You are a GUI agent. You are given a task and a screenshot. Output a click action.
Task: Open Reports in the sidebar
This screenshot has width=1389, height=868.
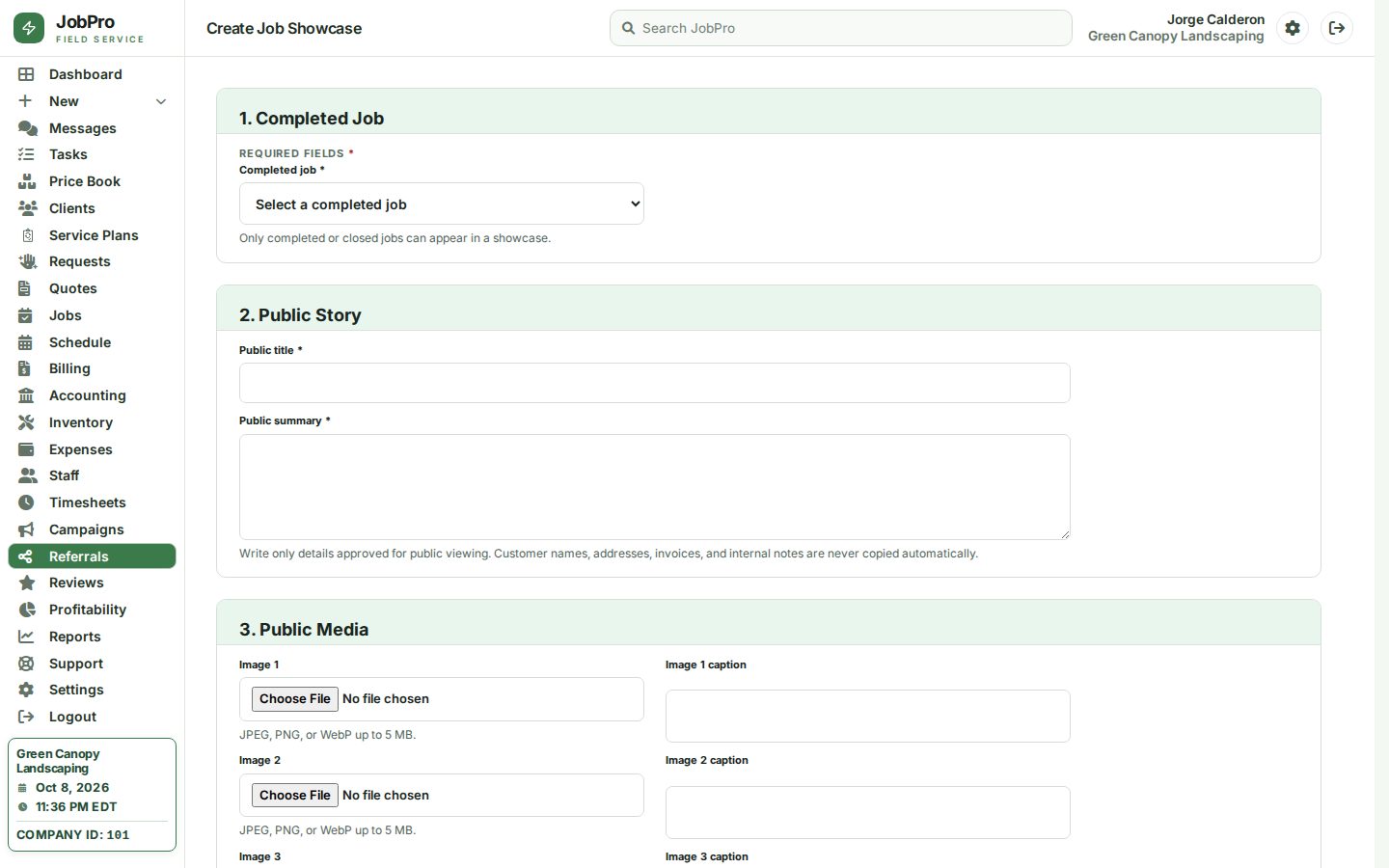(92, 637)
